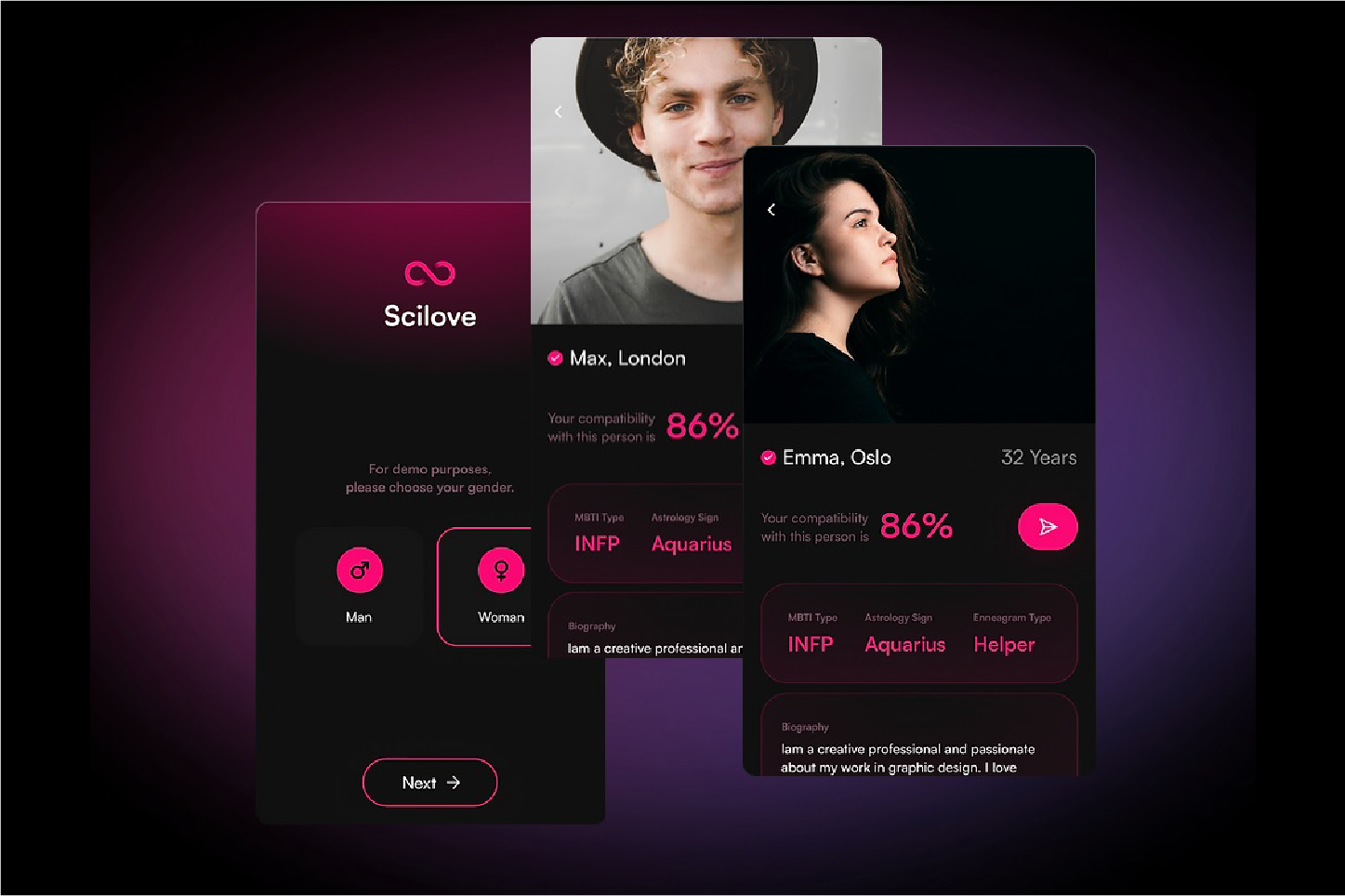Open Emma's profile photo
The width and height of the screenshot is (1345, 896).
(919, 284)
